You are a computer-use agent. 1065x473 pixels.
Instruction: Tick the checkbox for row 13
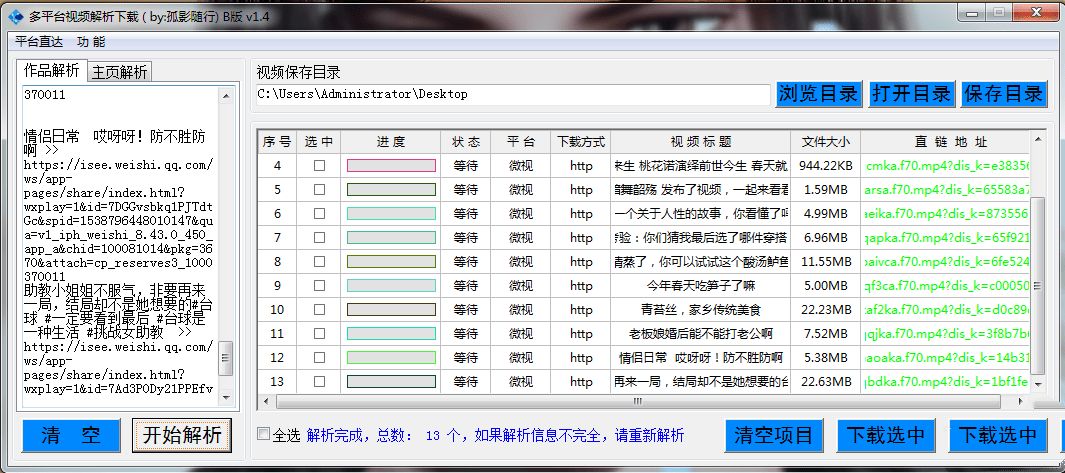[x=319, y=381]
